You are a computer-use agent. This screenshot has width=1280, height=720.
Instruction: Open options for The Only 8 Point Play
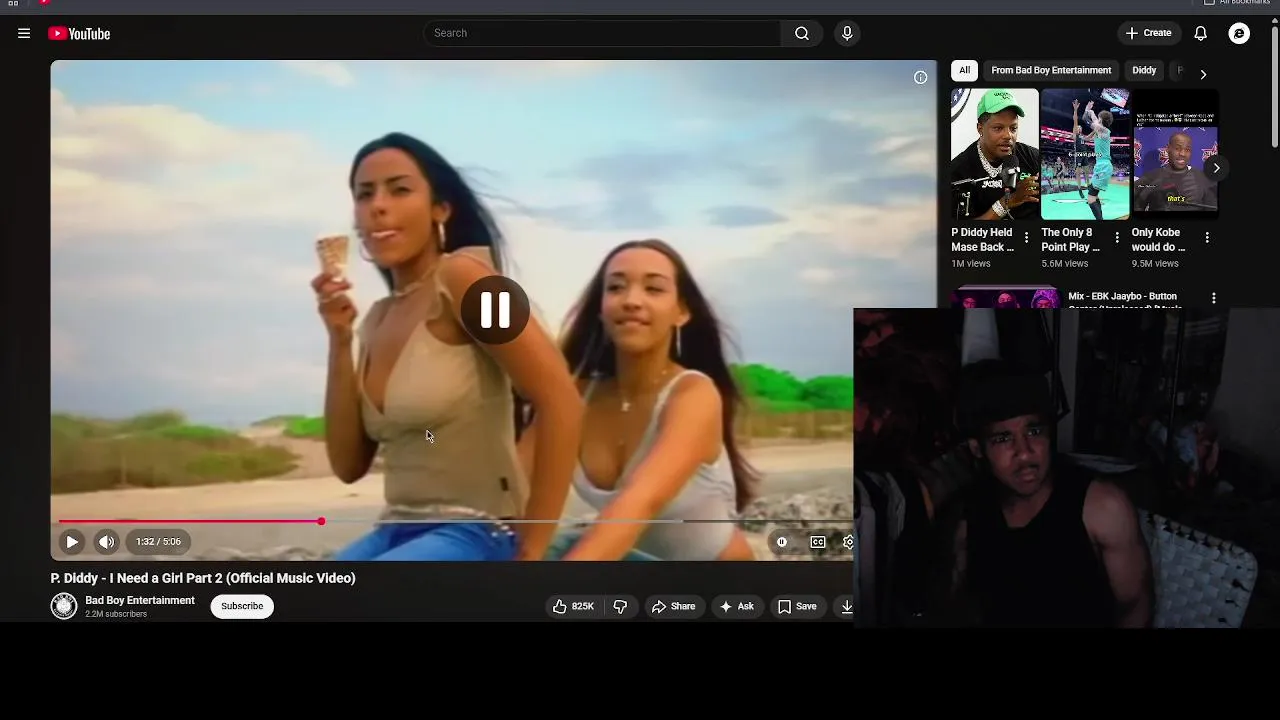[x=1117, y=238]
